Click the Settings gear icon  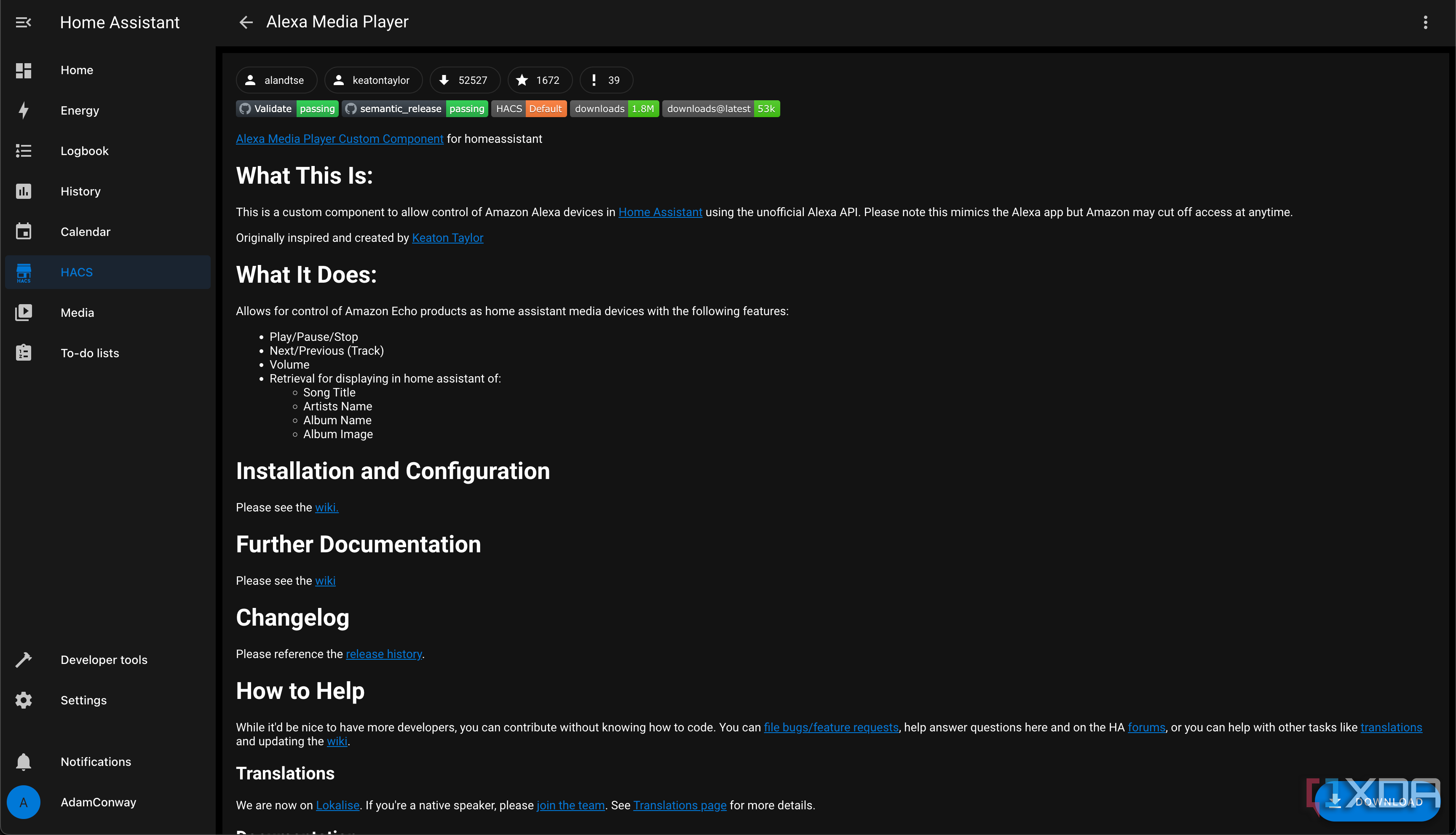click(24, 700)
